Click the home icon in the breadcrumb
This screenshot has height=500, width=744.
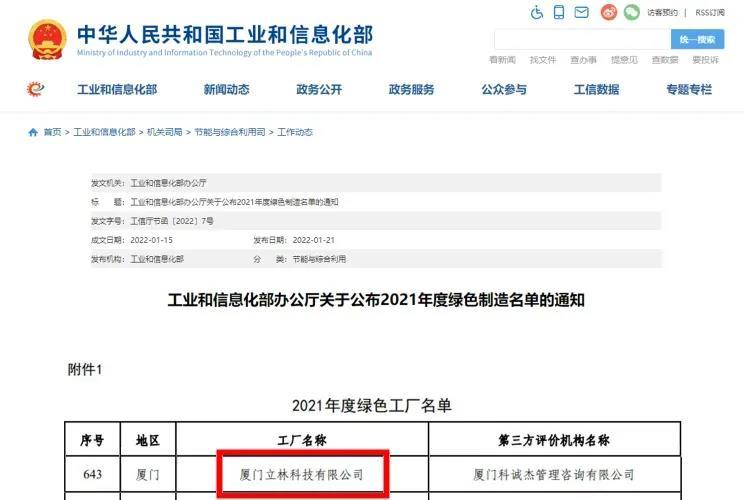pos(33,132)
